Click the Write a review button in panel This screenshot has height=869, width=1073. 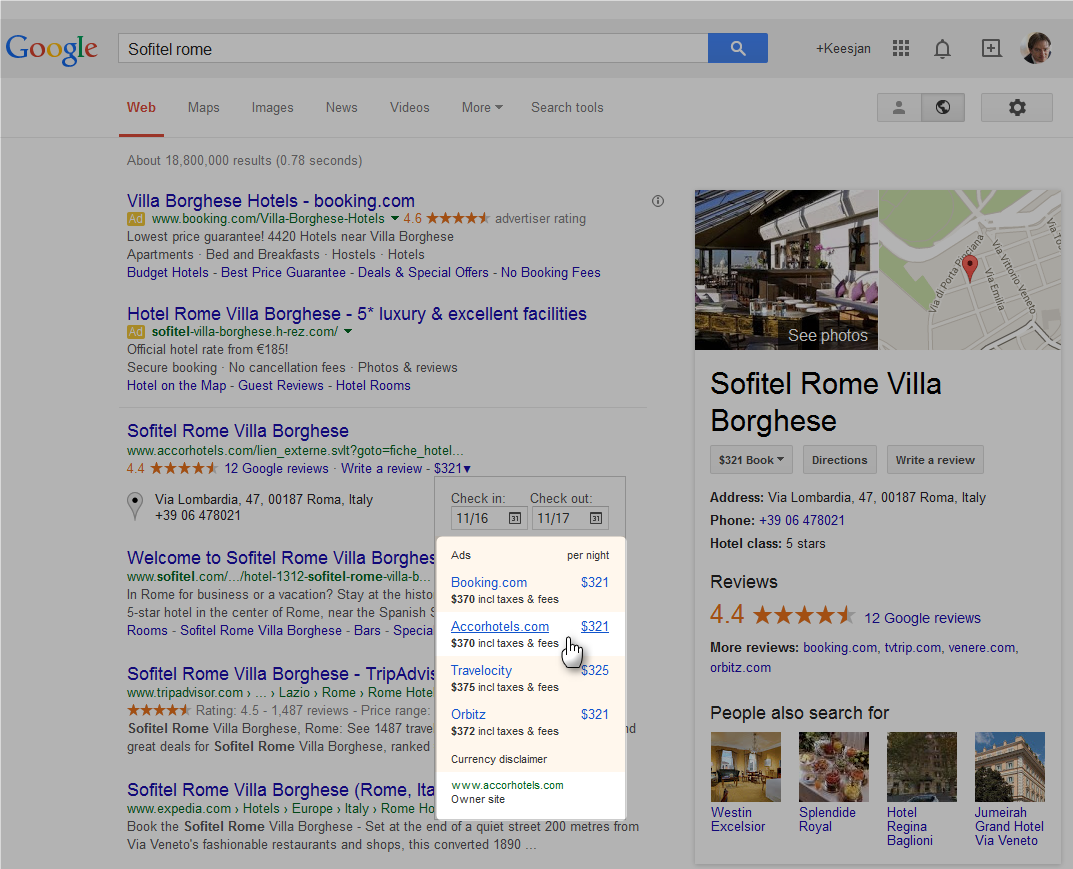tap(935, 460)
